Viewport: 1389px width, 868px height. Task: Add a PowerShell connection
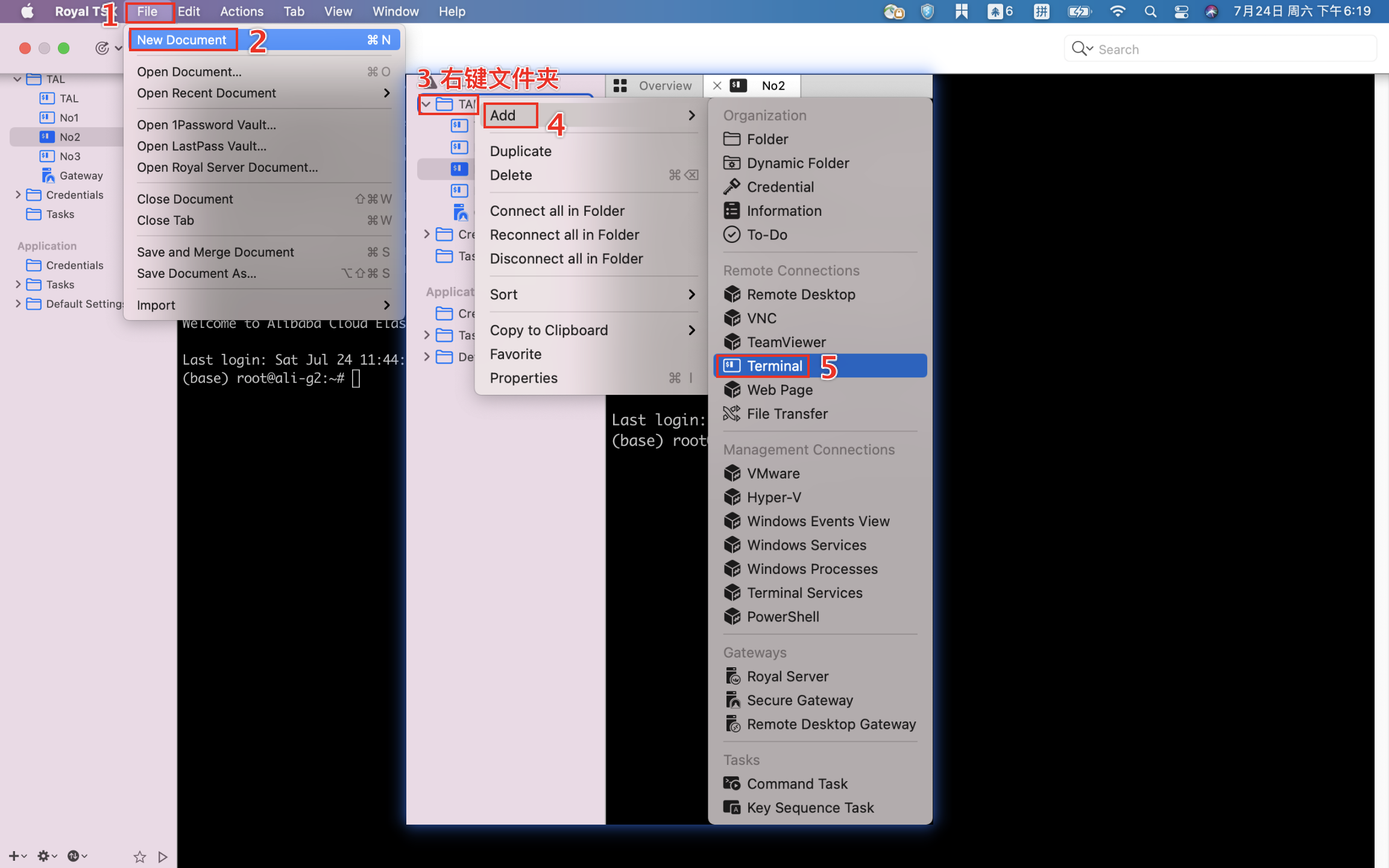click(820, 617)
